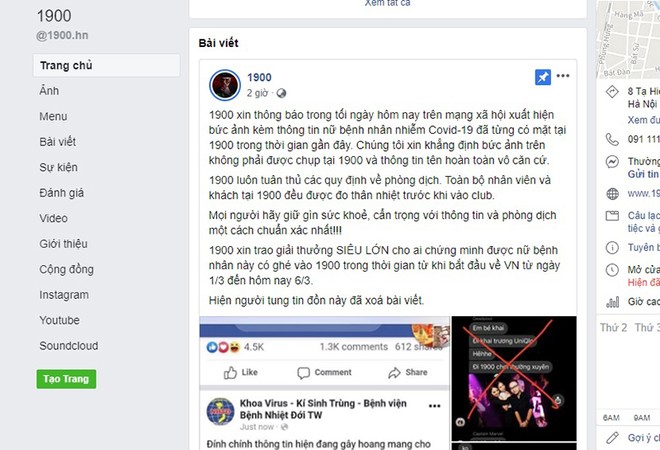660x450 pixels.
Task: Click the Like button in screenshot
Action: pos(240,373)
